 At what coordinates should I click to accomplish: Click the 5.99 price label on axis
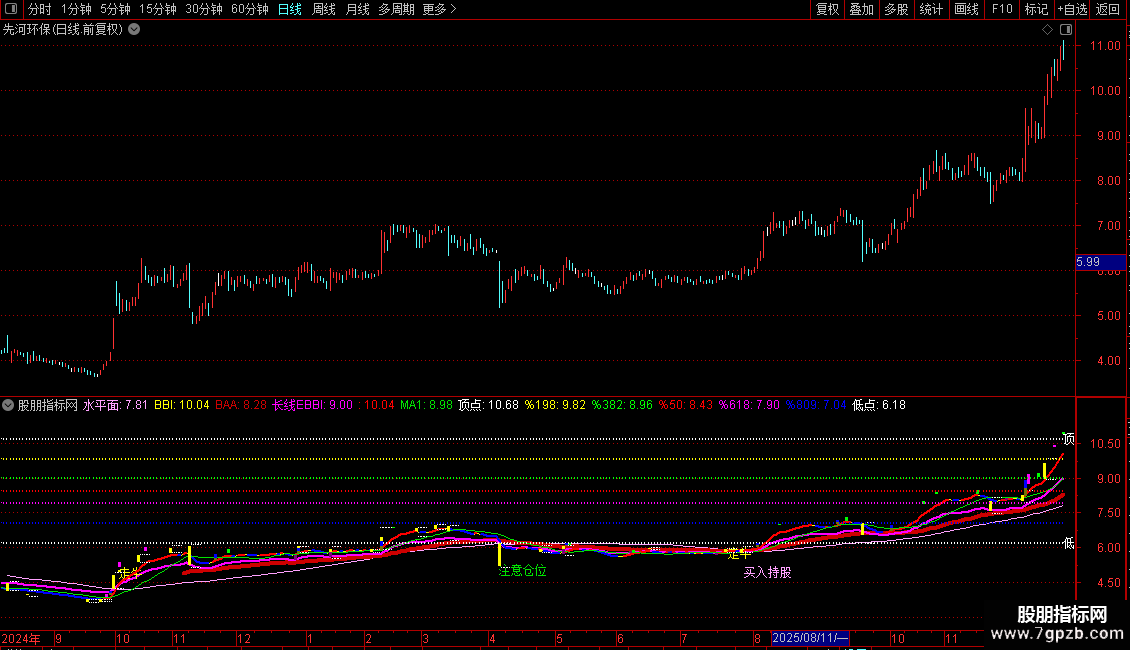click(1088, 262)
